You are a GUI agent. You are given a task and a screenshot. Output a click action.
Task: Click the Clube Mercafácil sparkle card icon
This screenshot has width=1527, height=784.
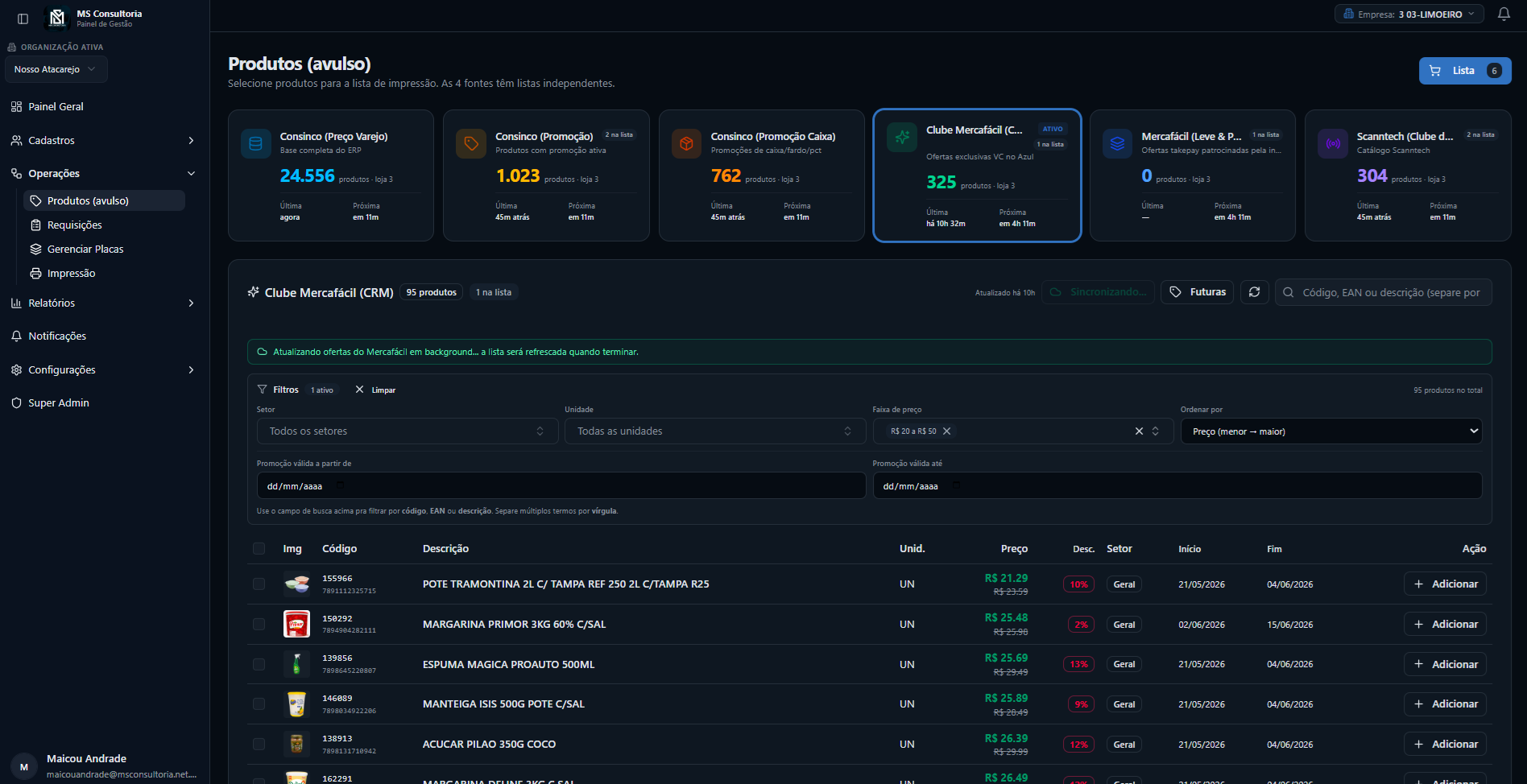(x=902, y=138)
